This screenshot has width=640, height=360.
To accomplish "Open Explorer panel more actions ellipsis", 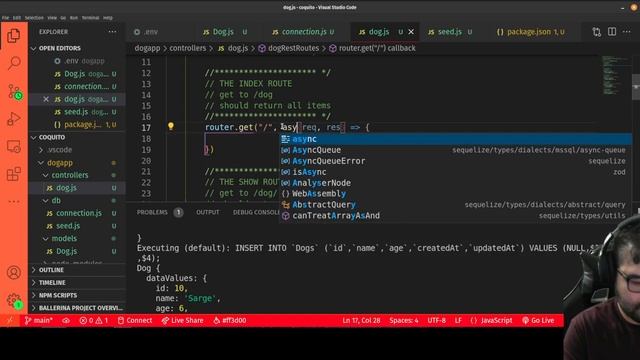I will click(x=112, y=32).
